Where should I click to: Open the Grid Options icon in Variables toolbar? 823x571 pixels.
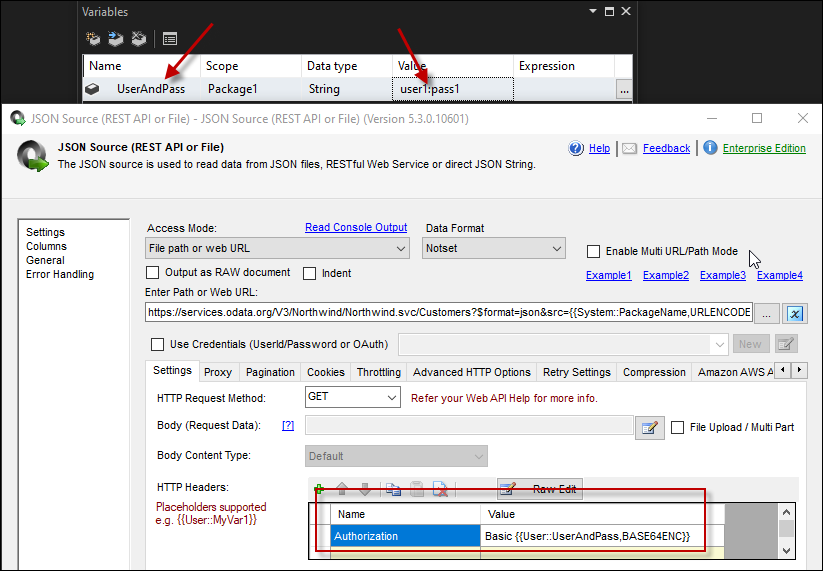click(x=170, y=39)
